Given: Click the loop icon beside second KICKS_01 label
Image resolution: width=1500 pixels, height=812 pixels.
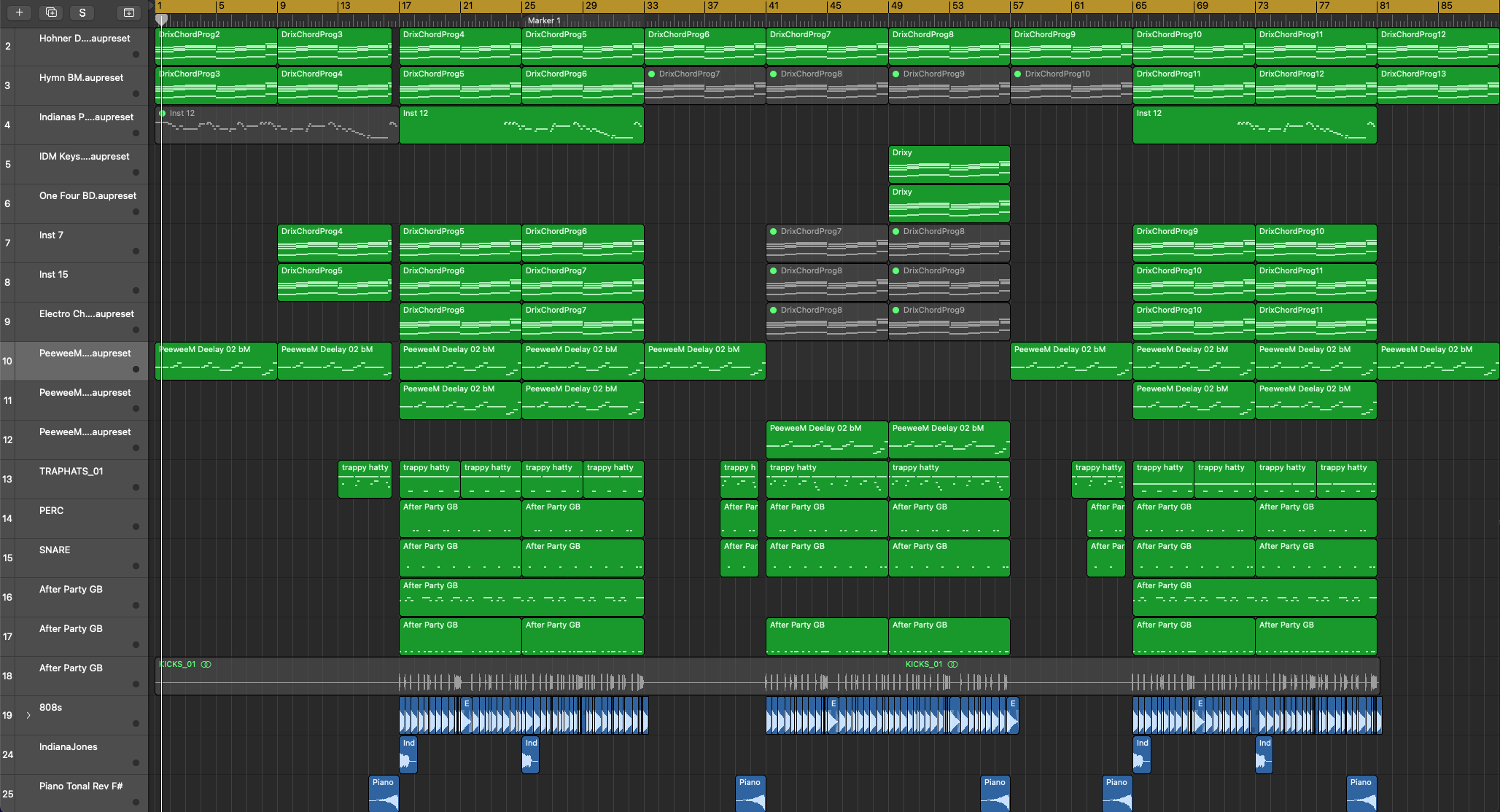Looking at the screenshot, I should (953, 664).
